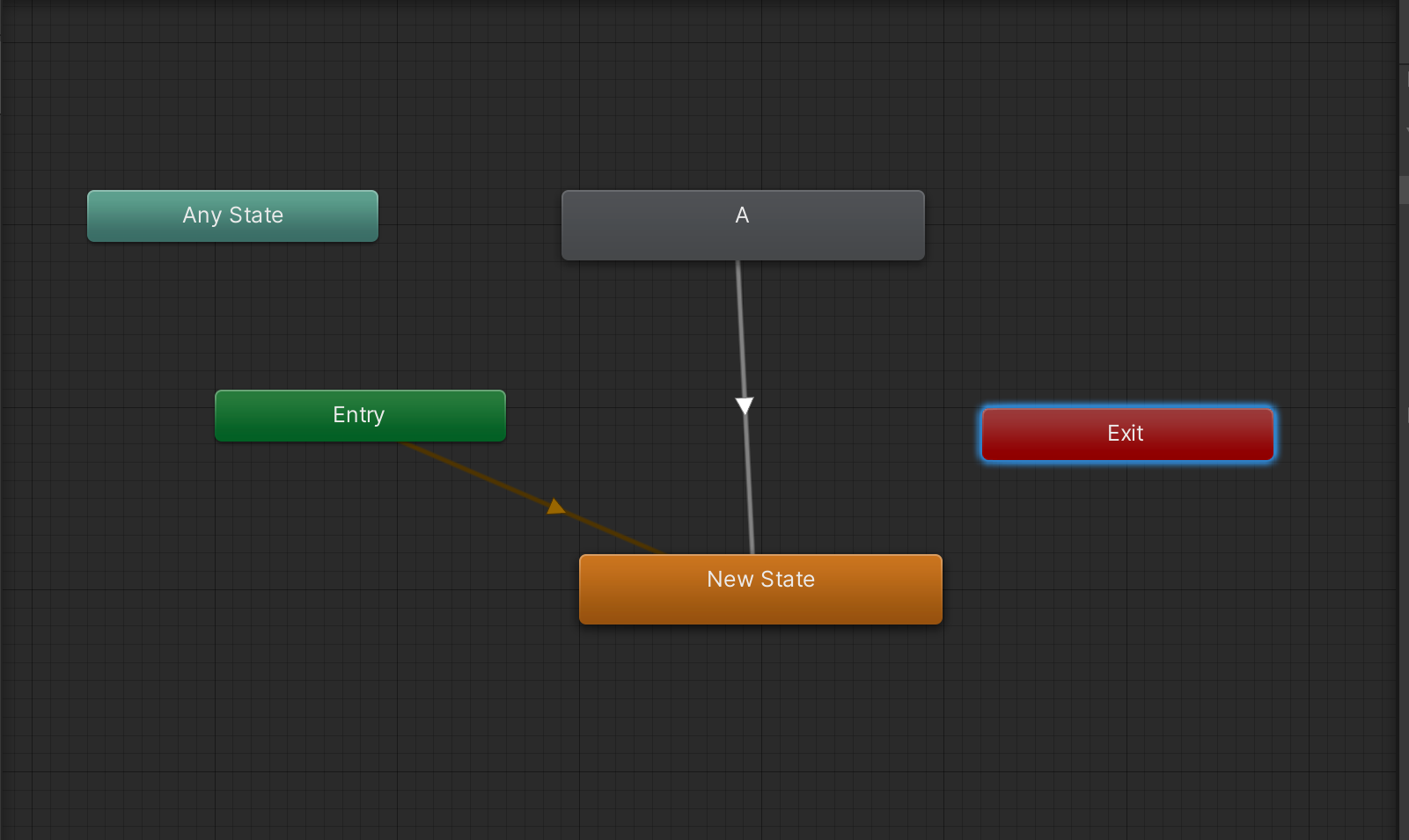Select the red Exit node
The image size is (1409, 840).
pos(1127,434)
